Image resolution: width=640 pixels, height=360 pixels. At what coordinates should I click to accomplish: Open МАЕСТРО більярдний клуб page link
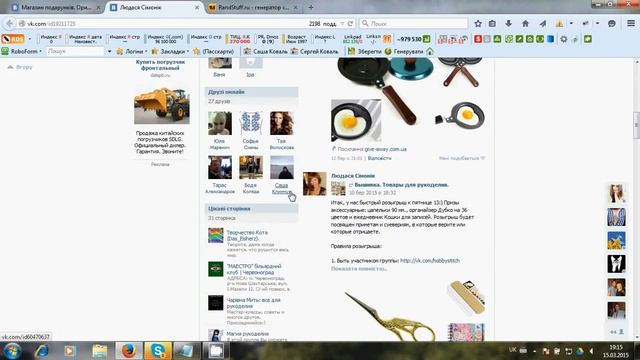click(254, 269)
